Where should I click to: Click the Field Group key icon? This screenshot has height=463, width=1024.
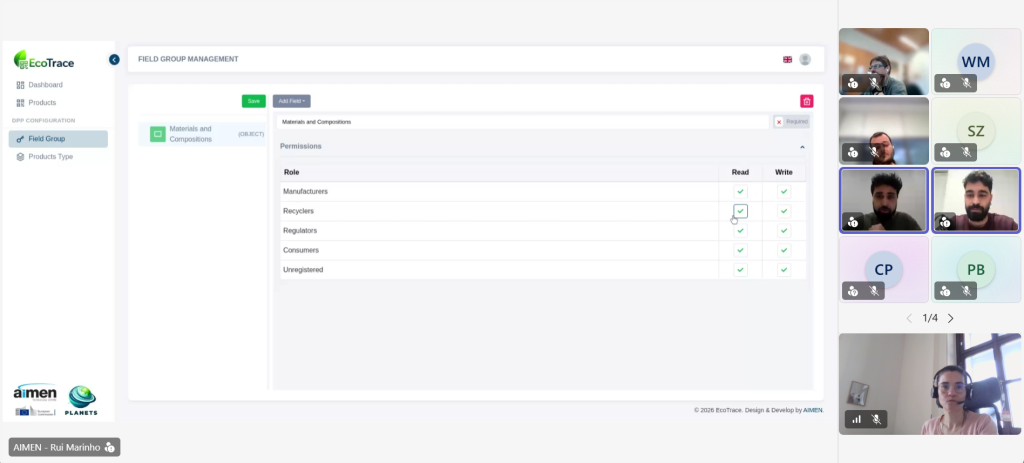point(20,139)
